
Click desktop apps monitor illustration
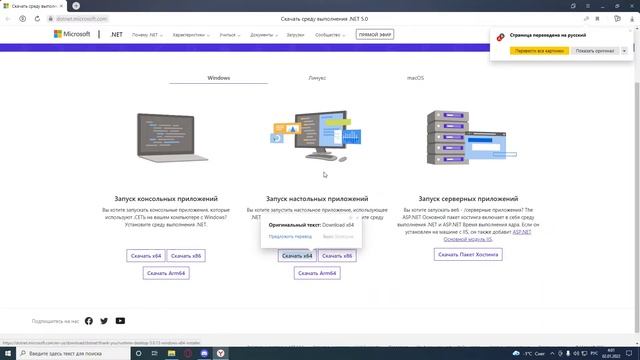[316, 136]
